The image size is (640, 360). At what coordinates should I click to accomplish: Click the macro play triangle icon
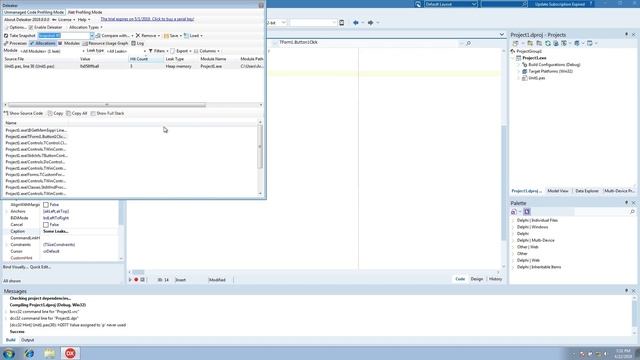[x=130, y=280]
